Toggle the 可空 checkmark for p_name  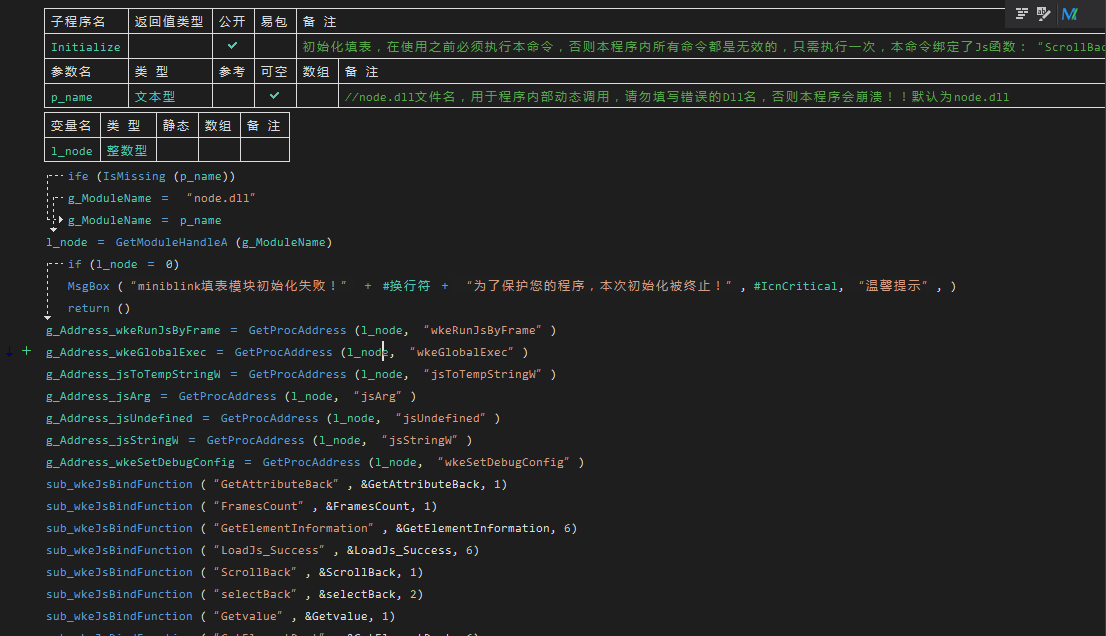pos(274,96)
